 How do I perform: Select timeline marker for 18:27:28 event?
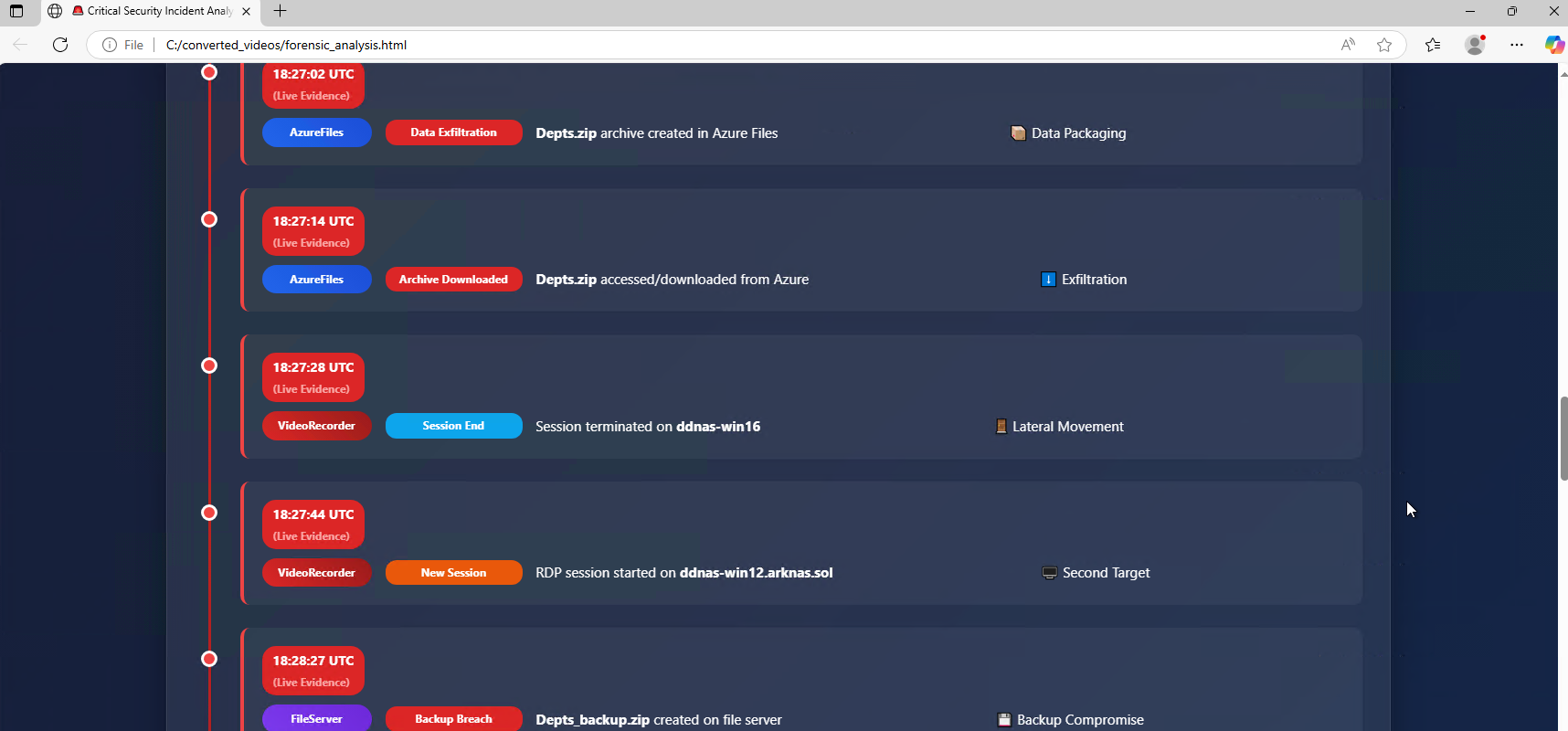click(x=209, y=365)
